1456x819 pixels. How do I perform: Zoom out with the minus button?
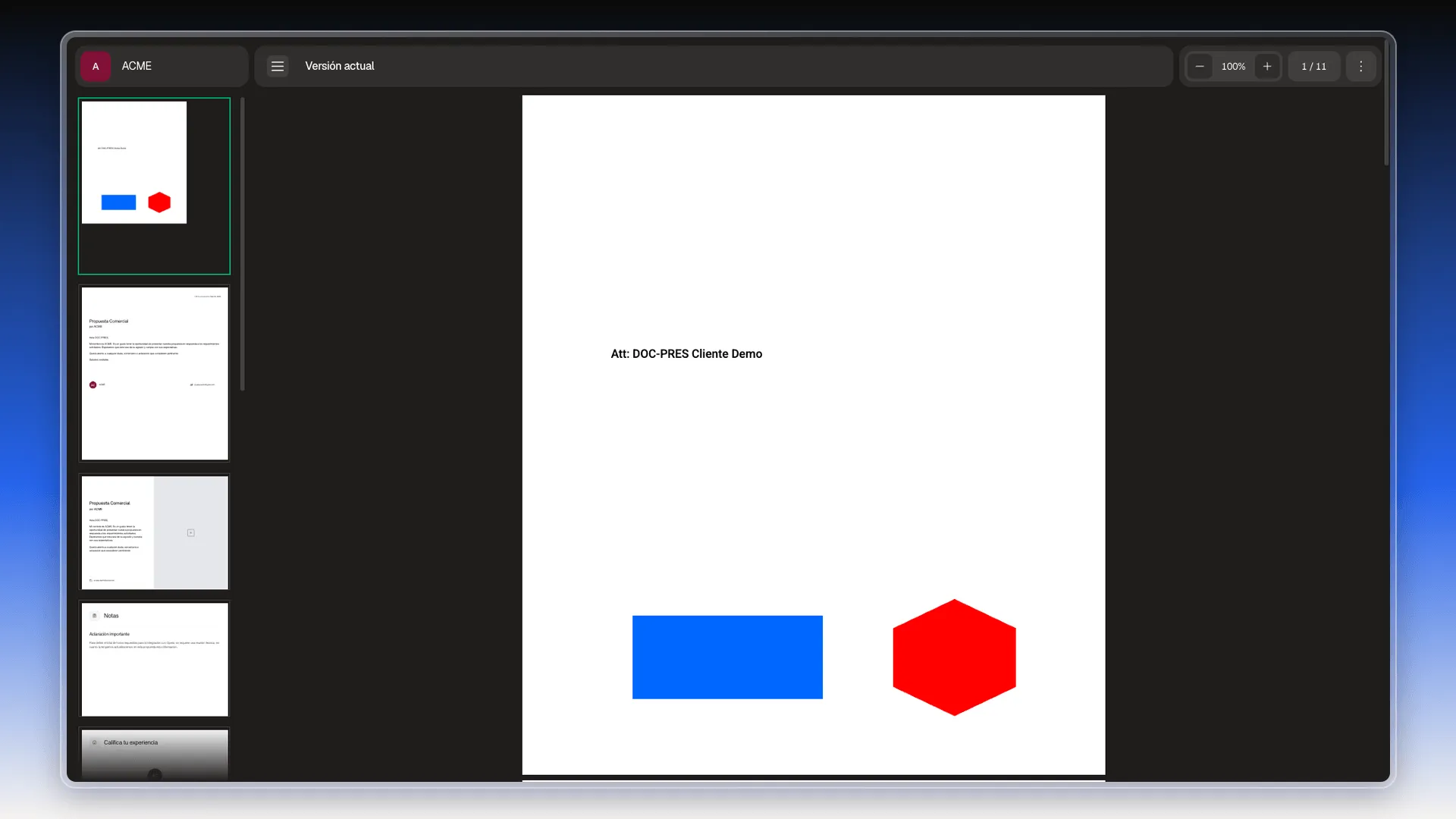[1200, 67]
